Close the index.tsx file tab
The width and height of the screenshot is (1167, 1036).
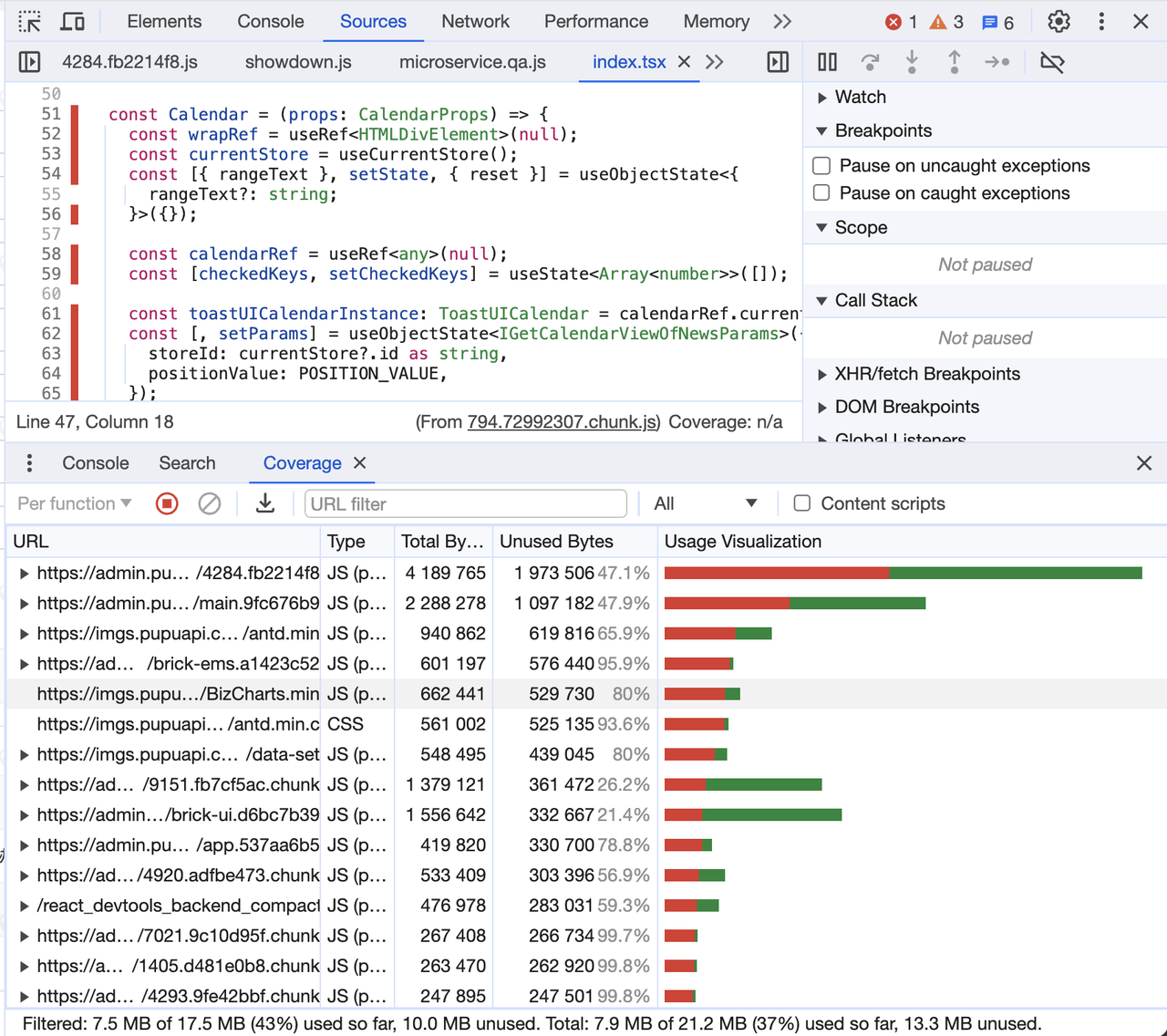pos(684,62)
